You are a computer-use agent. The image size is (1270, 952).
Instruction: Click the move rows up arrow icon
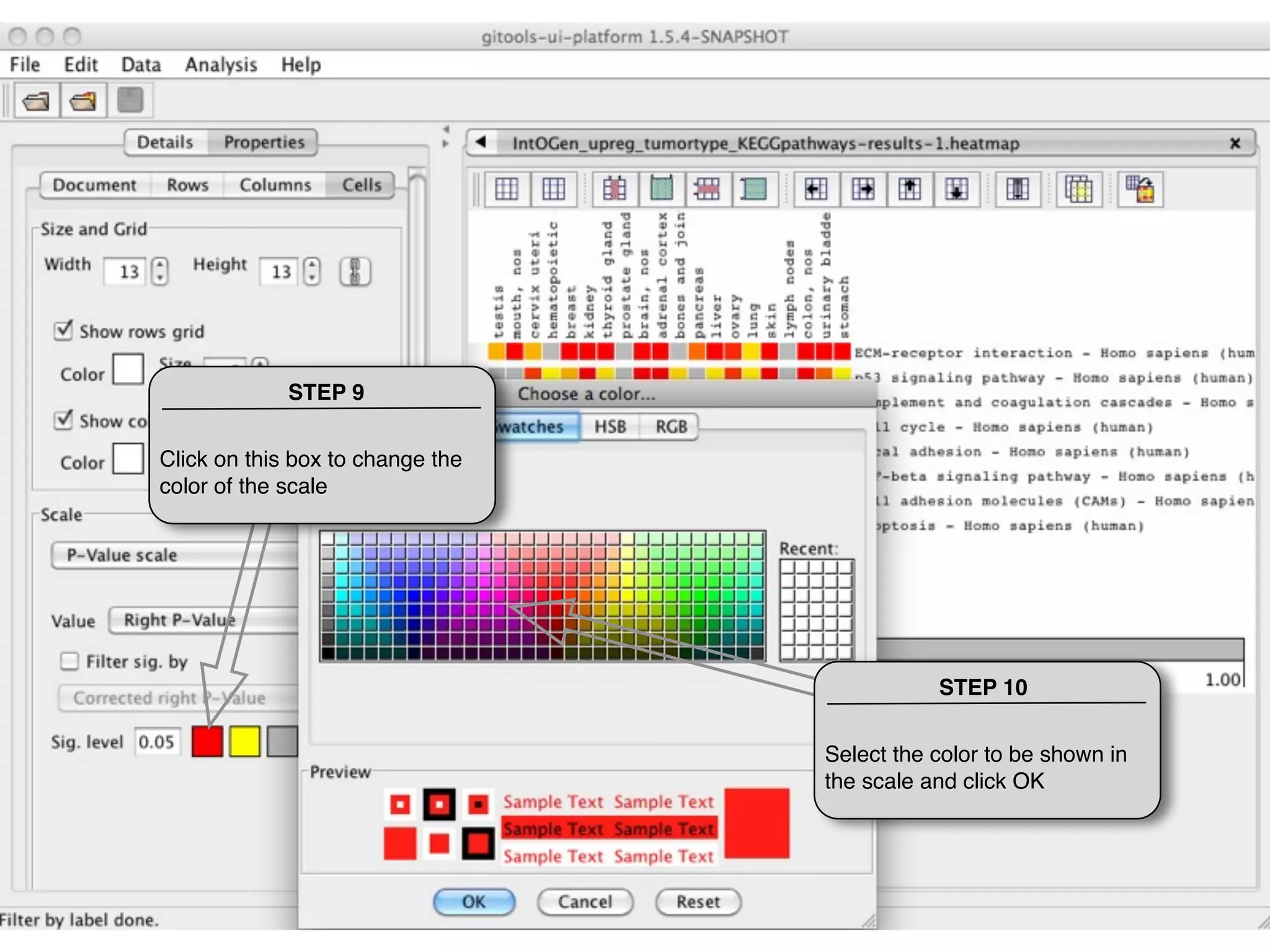pos(910,189)
